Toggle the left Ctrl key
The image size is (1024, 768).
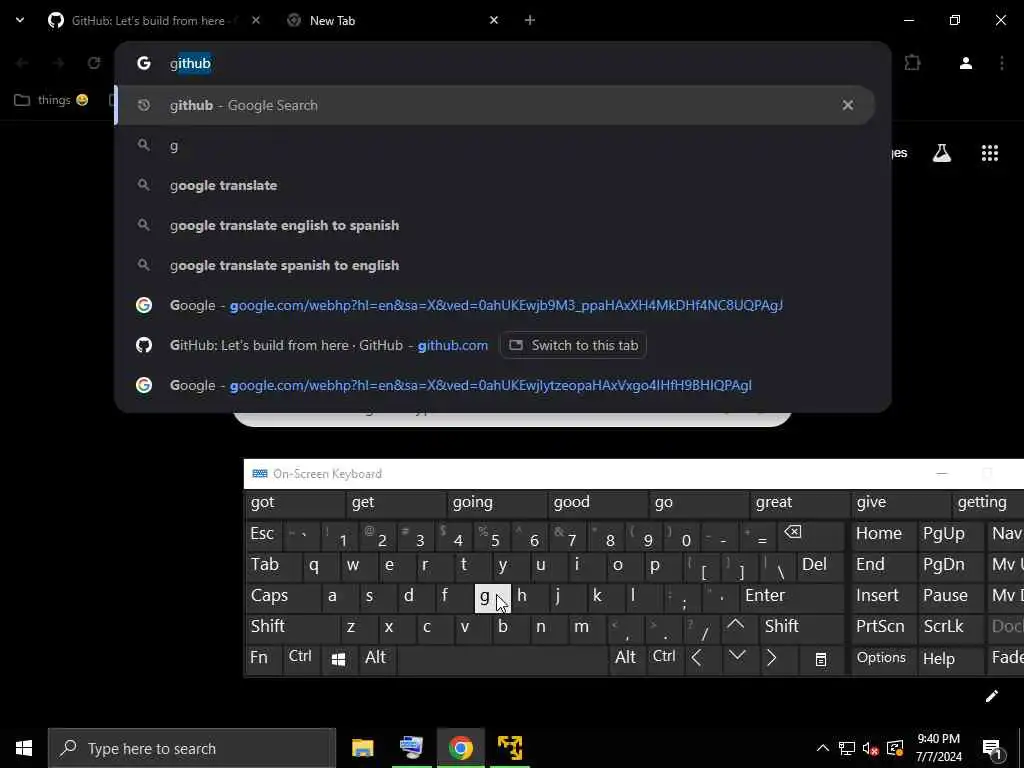pos(301,658)
